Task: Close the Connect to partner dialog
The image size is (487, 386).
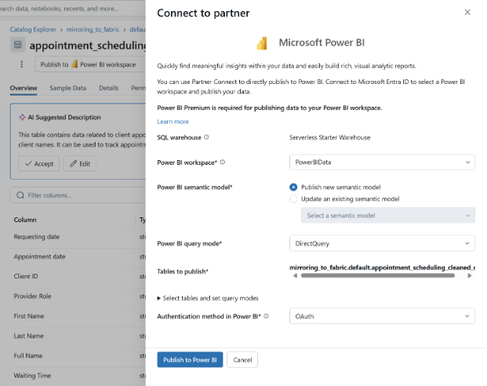Action: pos(467,12)
